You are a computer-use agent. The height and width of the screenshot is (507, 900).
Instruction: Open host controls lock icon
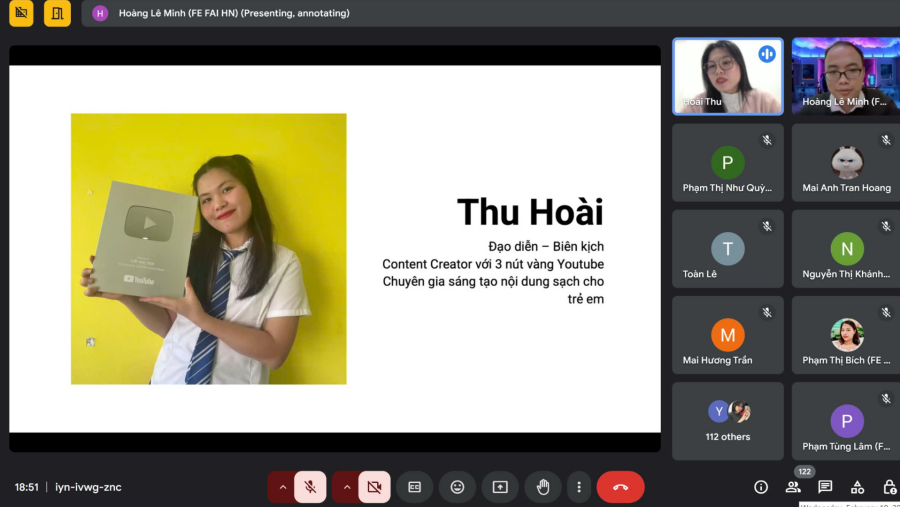coord(890,487)
